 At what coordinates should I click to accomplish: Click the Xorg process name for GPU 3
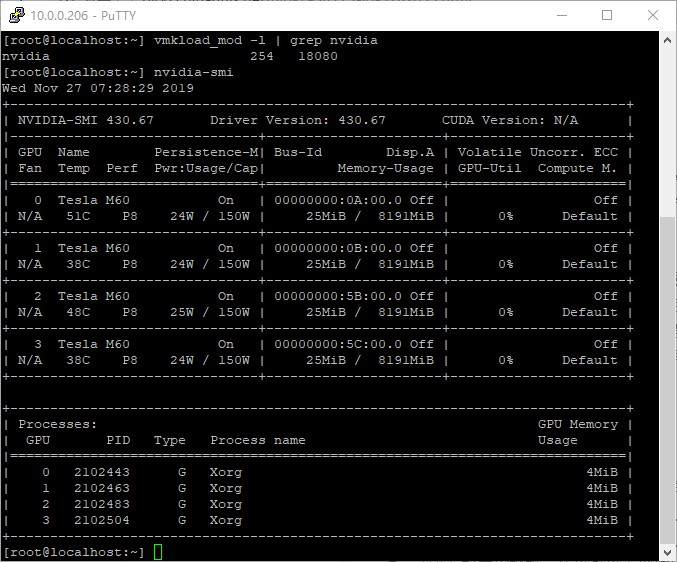226,520
